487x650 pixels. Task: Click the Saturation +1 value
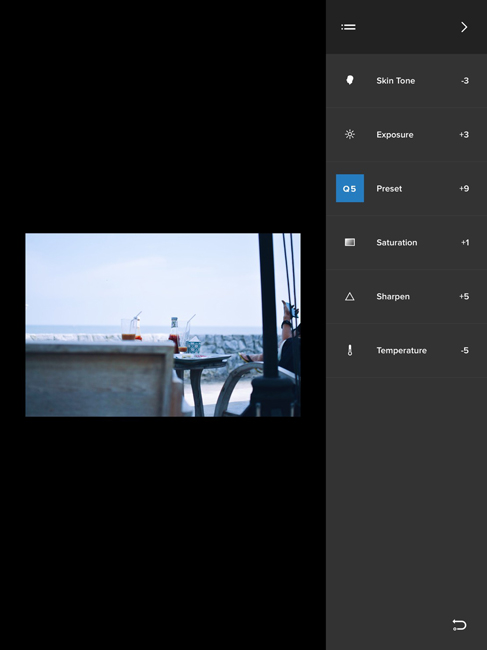pos(465,243)
